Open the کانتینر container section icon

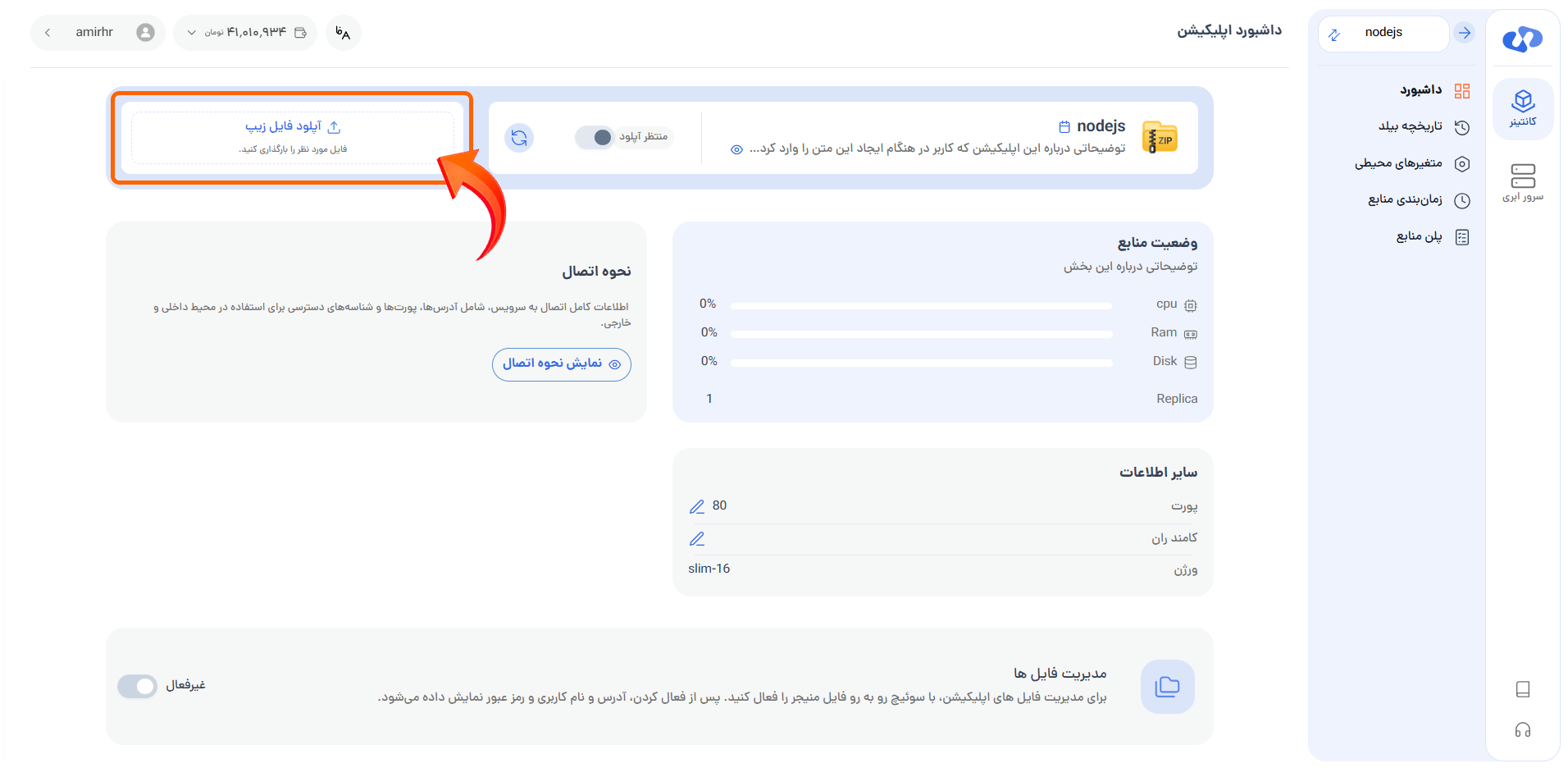1523,108
